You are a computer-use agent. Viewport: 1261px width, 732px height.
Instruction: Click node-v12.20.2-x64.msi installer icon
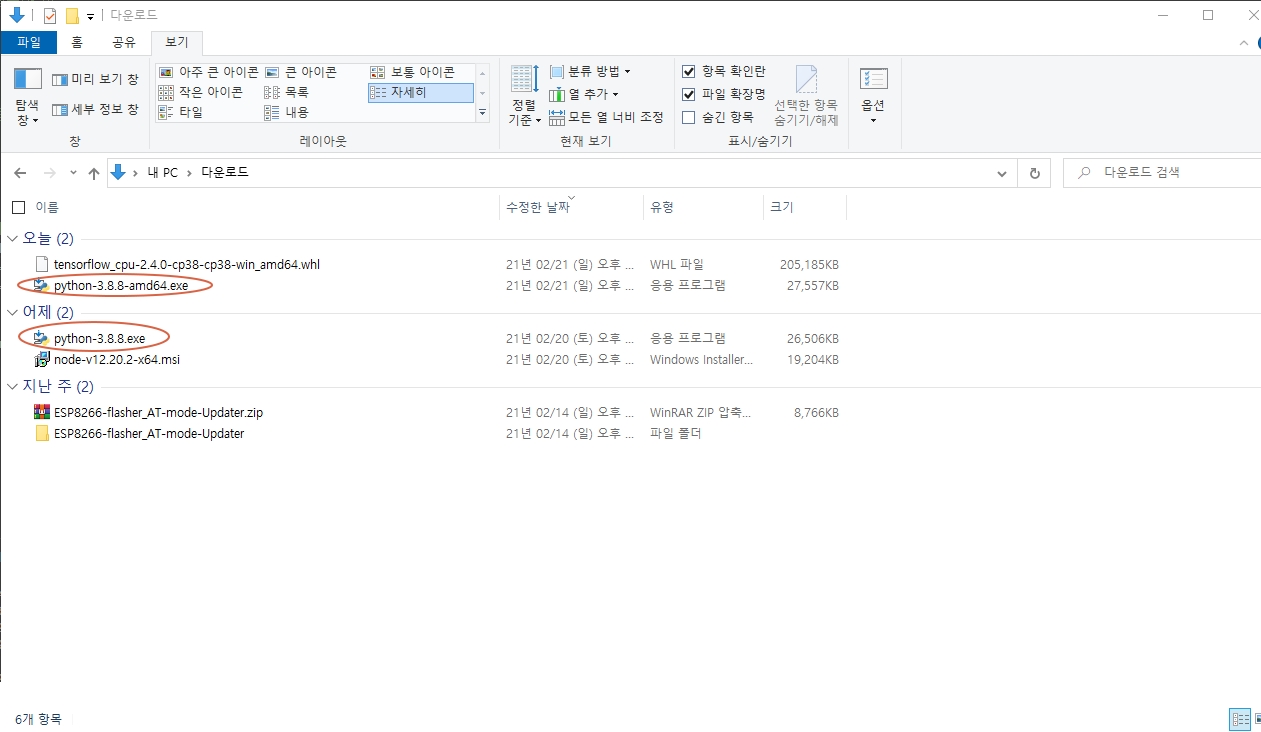(41, 360)
